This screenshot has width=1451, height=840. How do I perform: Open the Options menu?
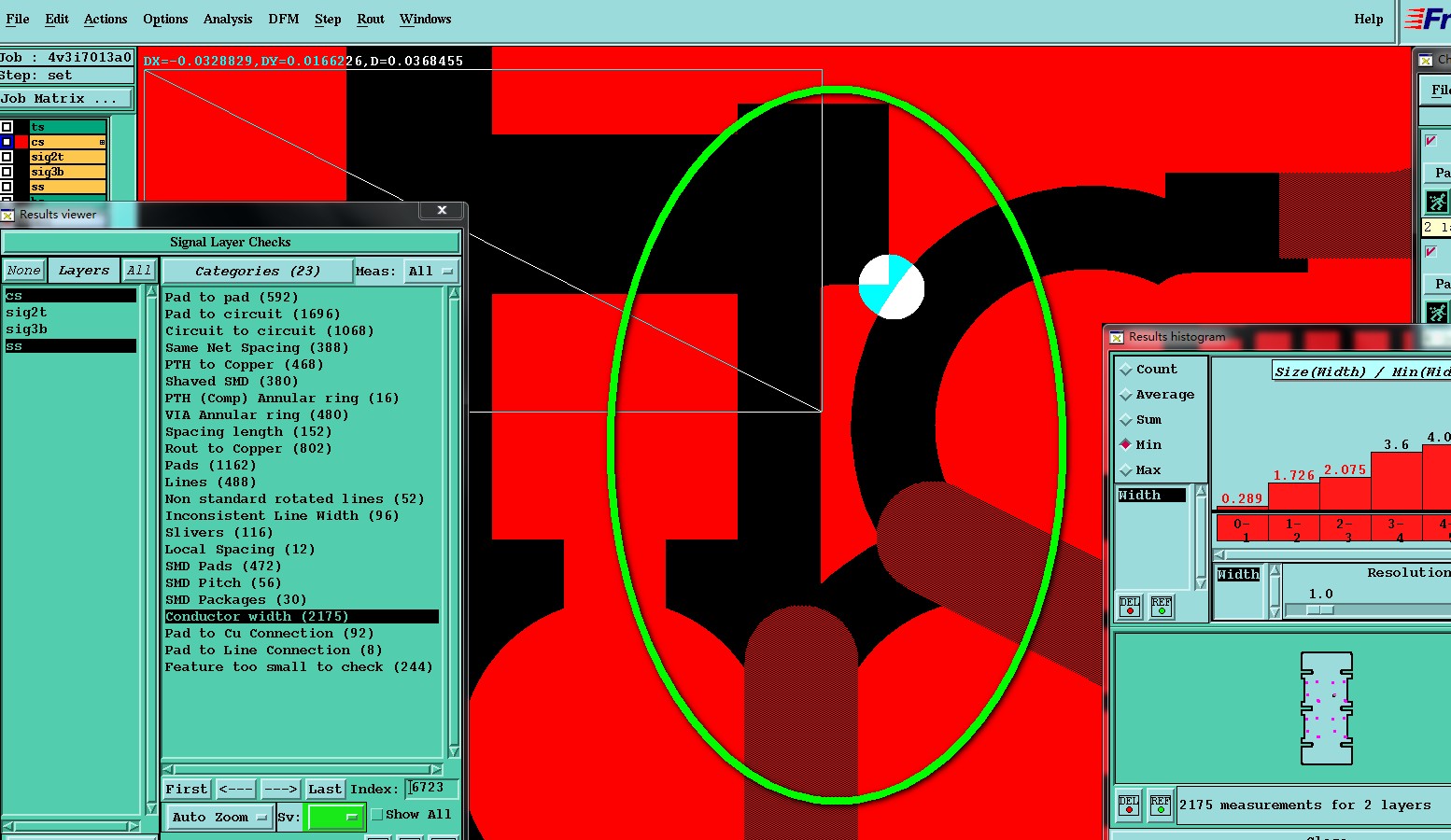165,19
